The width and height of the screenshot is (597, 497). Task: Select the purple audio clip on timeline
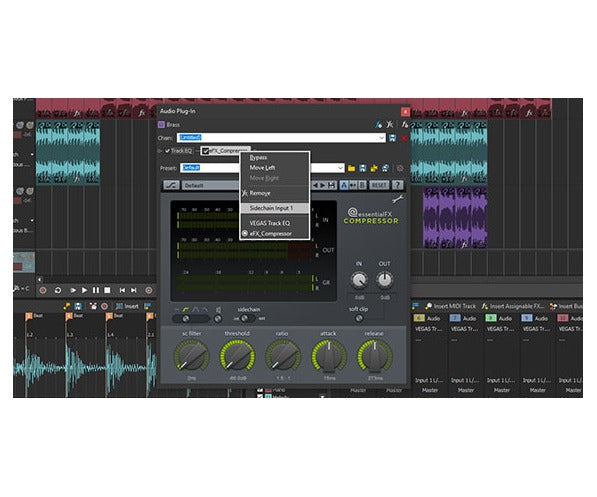(x=455, y=218)
